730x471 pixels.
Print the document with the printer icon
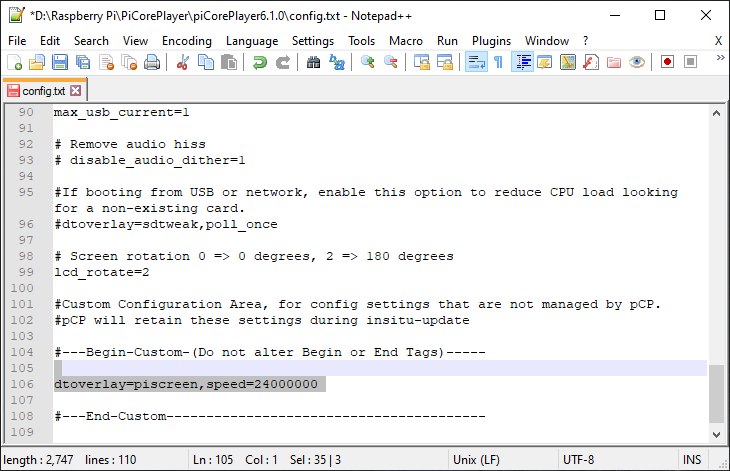152,62
